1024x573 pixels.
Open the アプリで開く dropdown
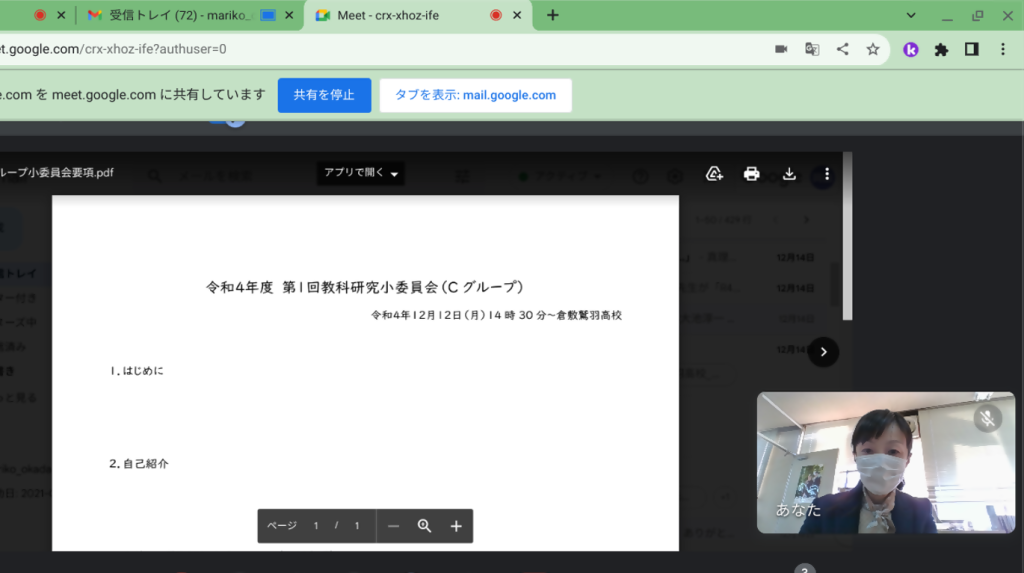click(x=360, y=173)
